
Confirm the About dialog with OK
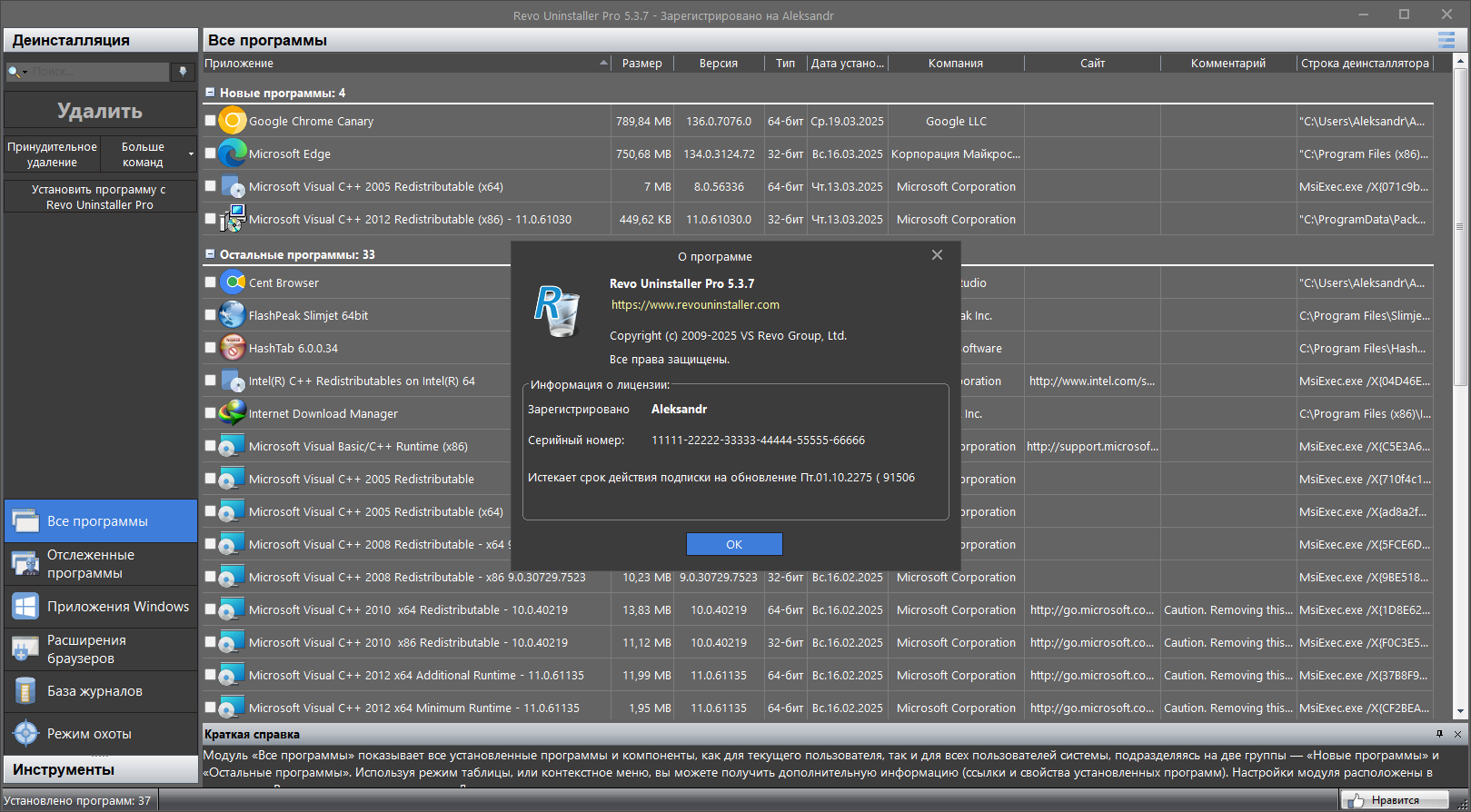click(734, 544)
